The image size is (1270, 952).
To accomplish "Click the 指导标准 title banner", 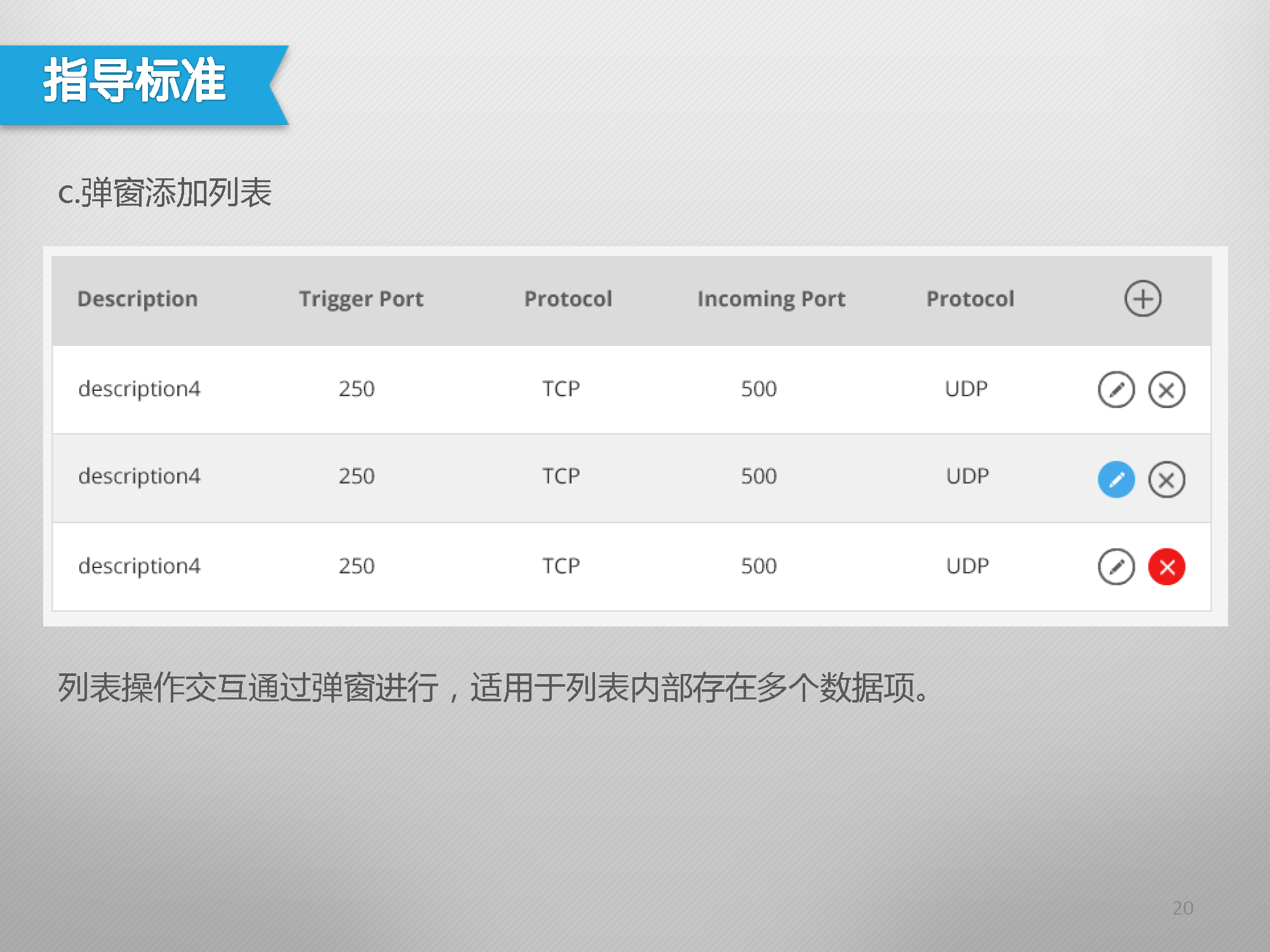I will pyautogui.click(x=135, y=81).
